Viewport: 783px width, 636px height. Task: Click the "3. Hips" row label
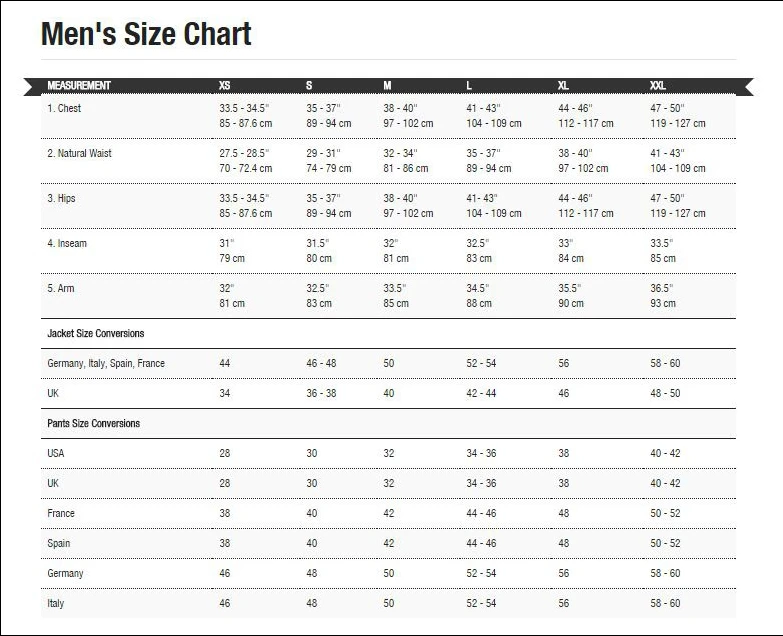[x=61, y=198]
